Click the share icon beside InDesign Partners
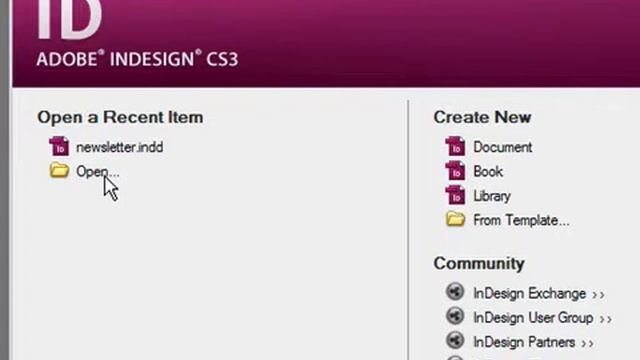Image resolution: width=640 pixels, height=360 pixels. click(455, 341)
